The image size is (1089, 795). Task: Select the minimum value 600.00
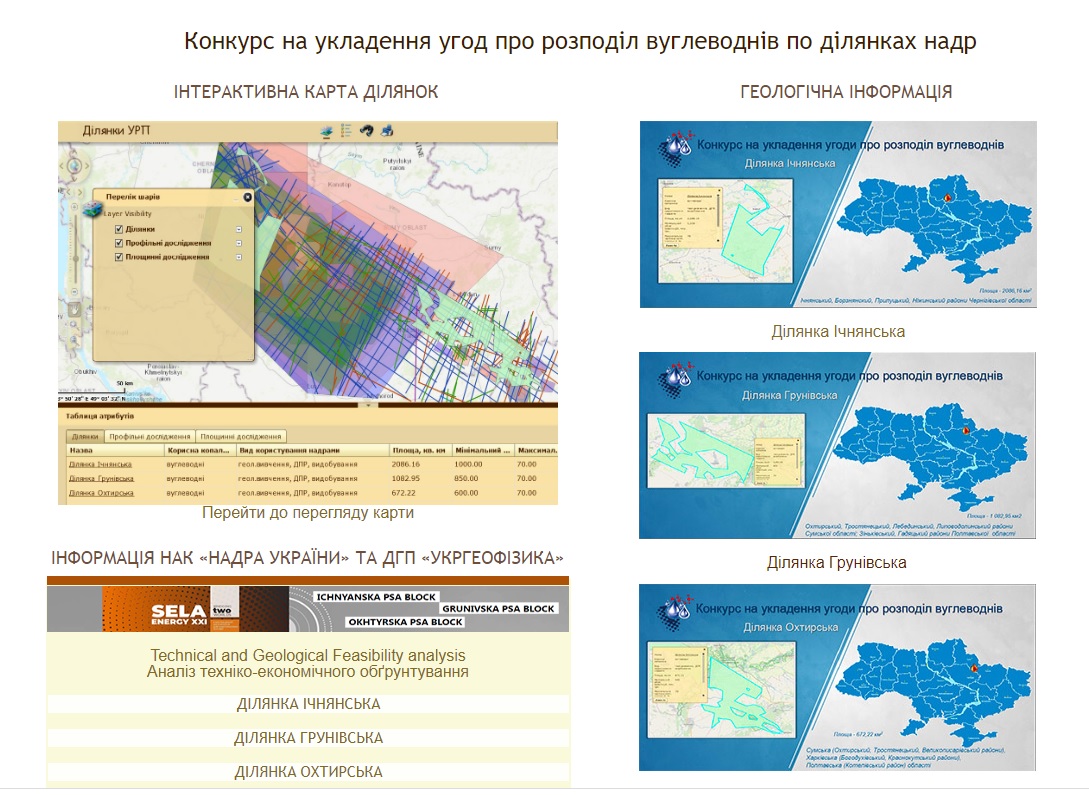(466, 493)
